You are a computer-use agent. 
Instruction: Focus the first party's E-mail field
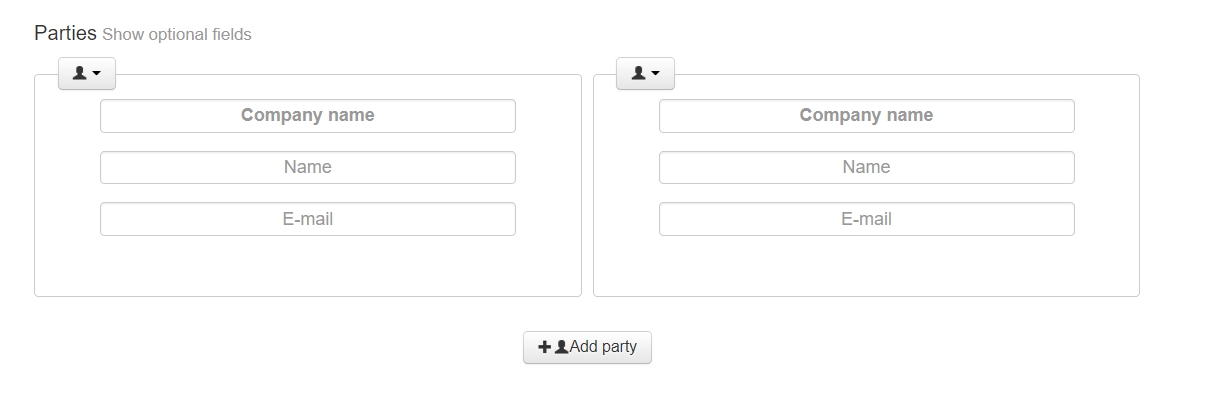point(308,219)
